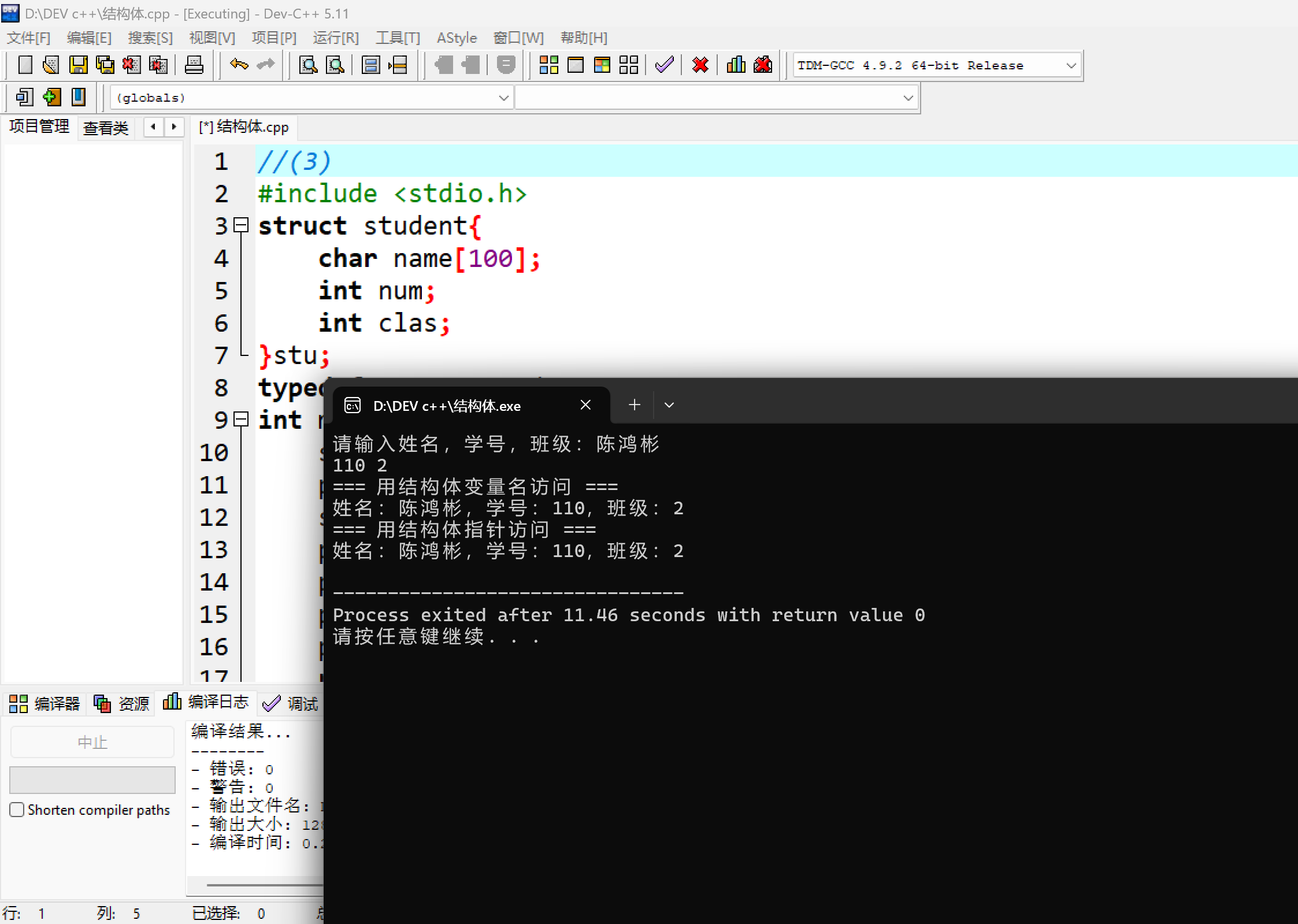Open the terminal tab list chevron

[669, 405]
